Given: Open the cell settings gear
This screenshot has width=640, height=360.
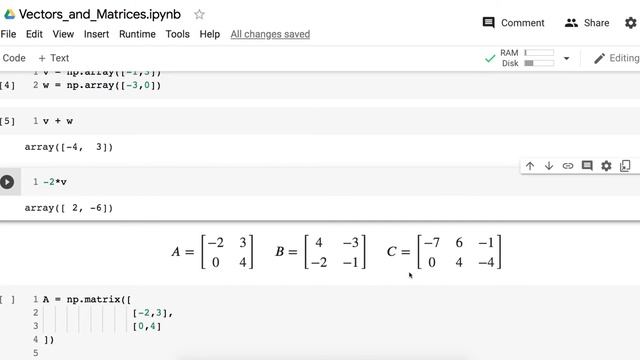Looking at the screenshot, I should coord(606,166).
